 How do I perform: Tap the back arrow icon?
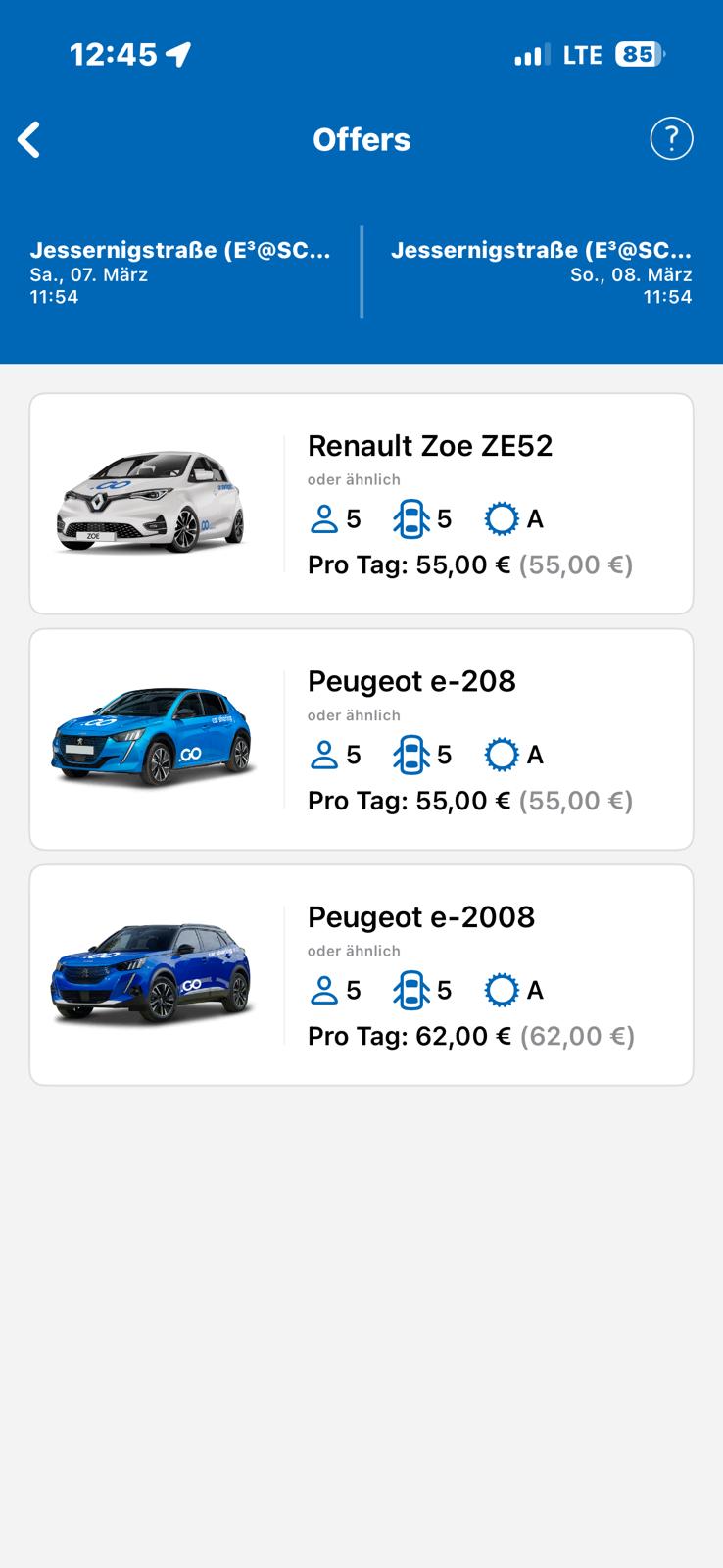pyautogui.click(x=29, y=140)
